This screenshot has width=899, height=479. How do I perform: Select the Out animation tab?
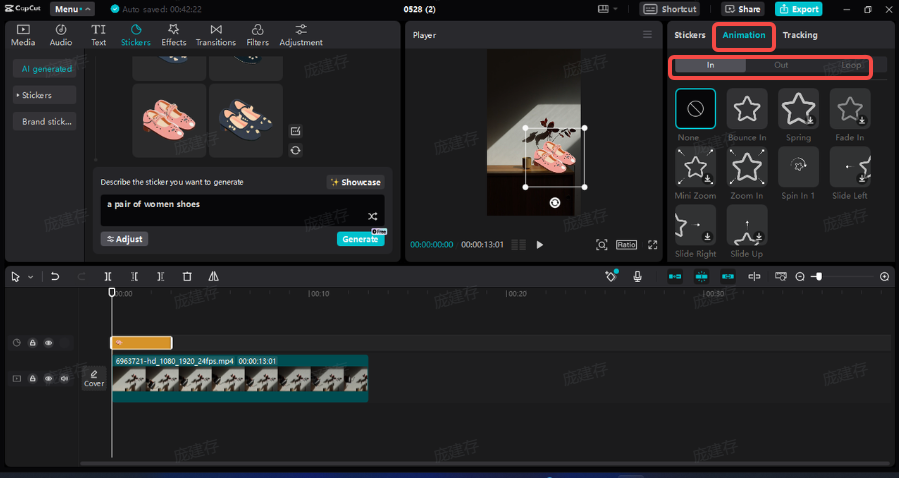point(781,65)
